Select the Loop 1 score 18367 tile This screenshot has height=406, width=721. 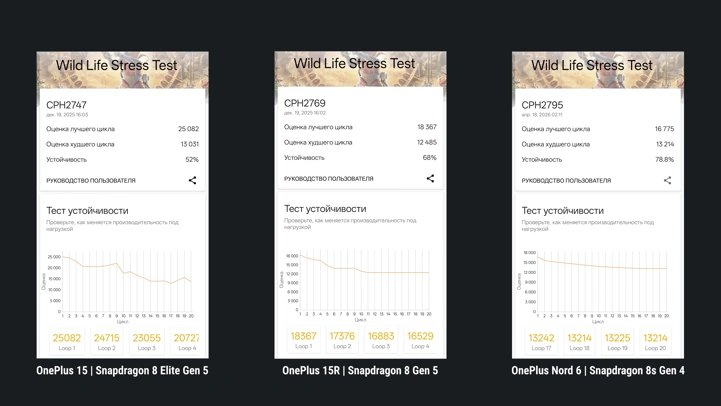click(303, 339)
